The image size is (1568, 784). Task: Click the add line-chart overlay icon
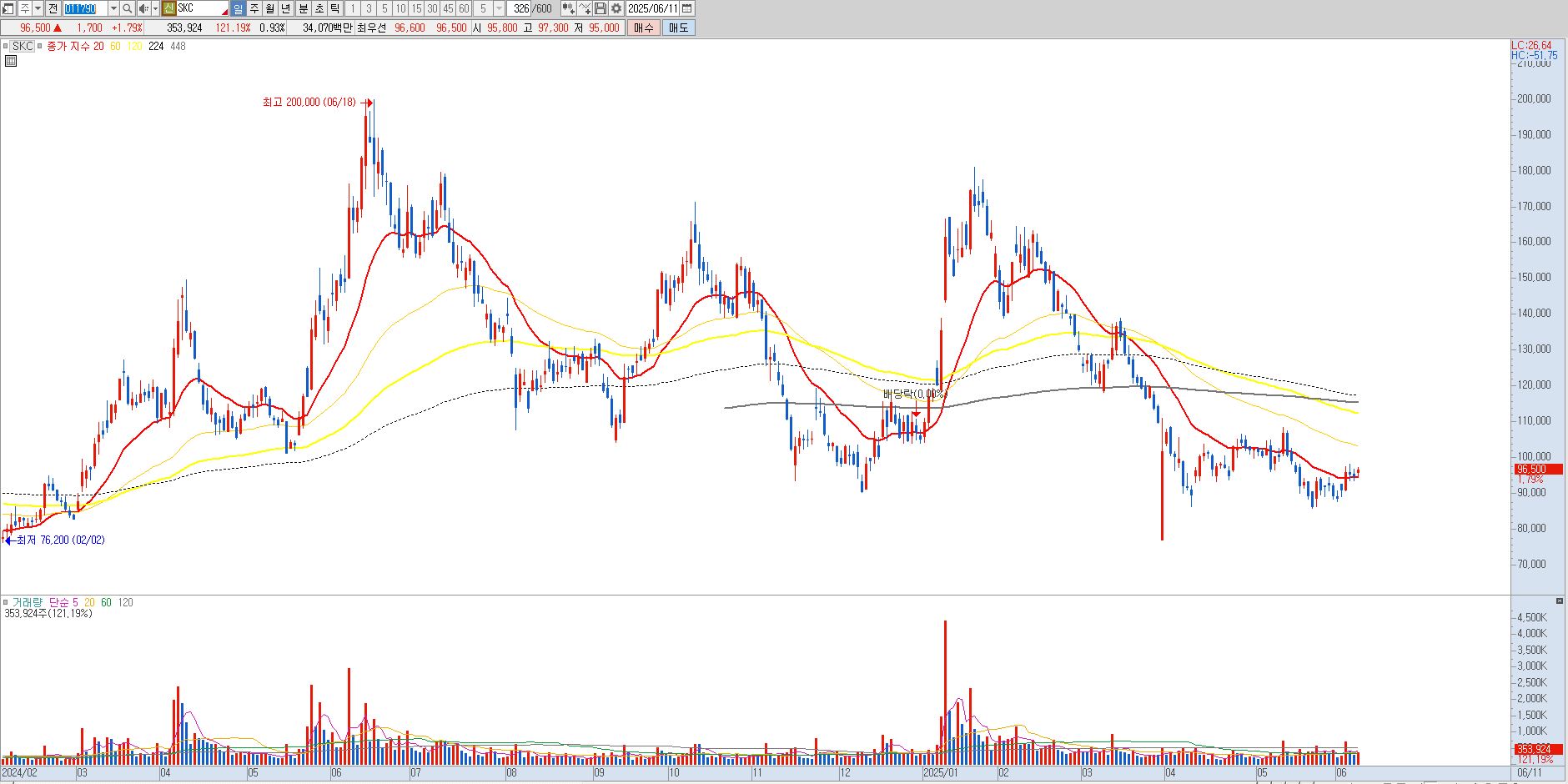(585, 8)
